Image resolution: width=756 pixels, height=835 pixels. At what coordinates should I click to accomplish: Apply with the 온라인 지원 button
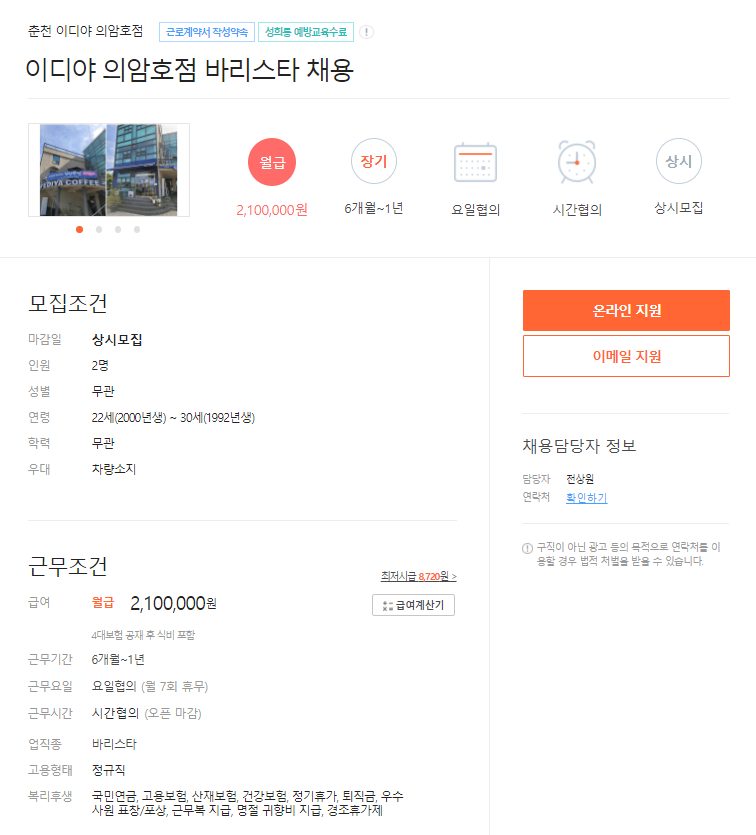pyautogui.click(x=626, y=310)
